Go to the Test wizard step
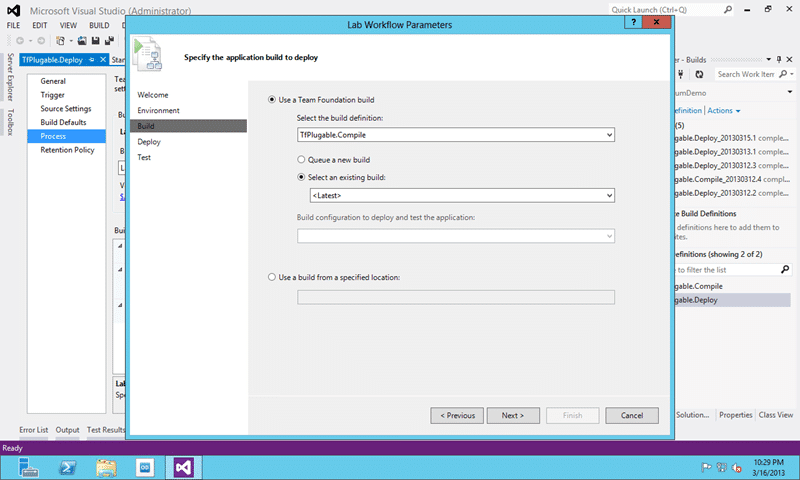Viewport: 800px width, 480px height. [144, 157]
